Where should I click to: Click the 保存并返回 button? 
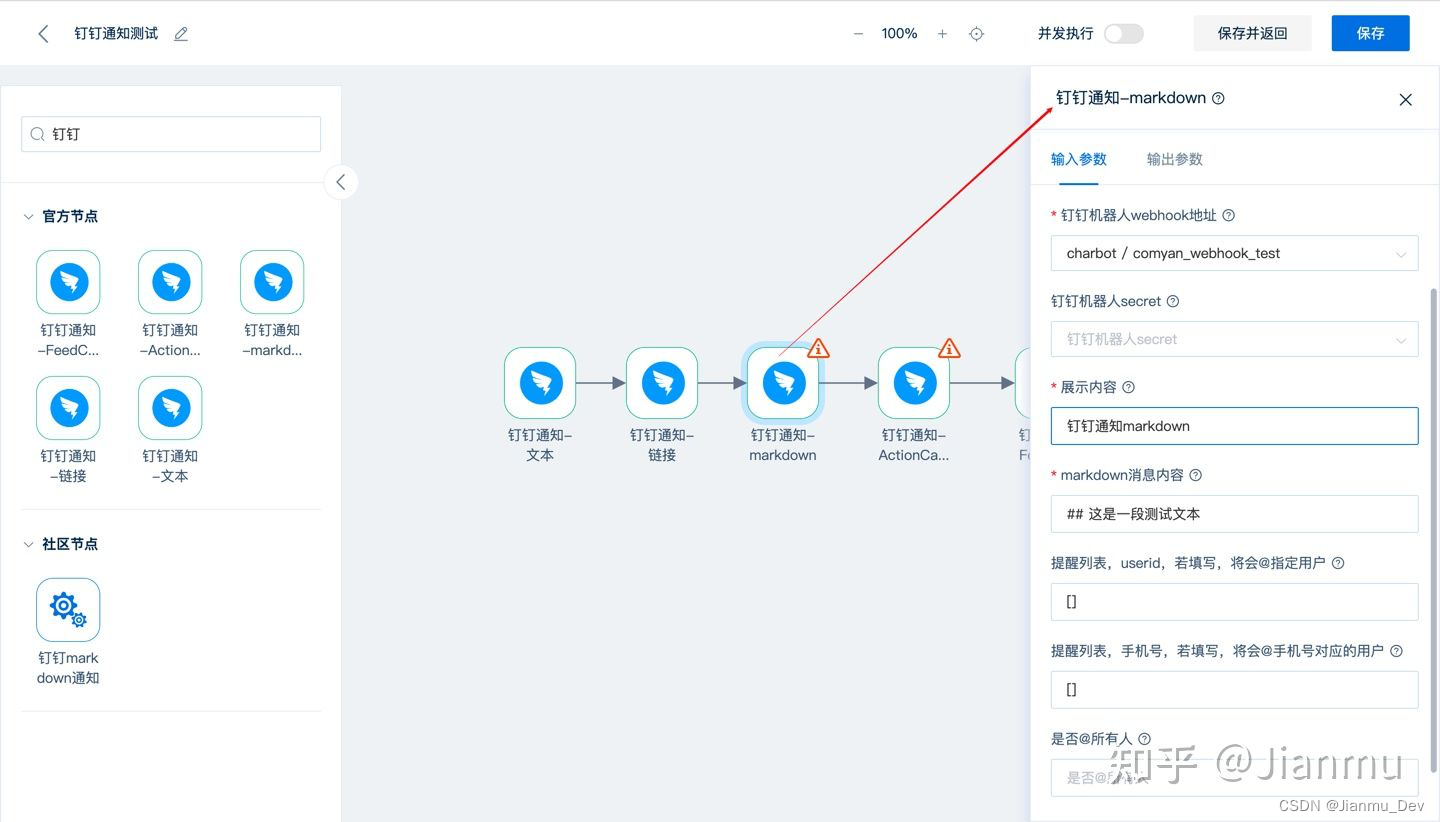coord(1252,33)
